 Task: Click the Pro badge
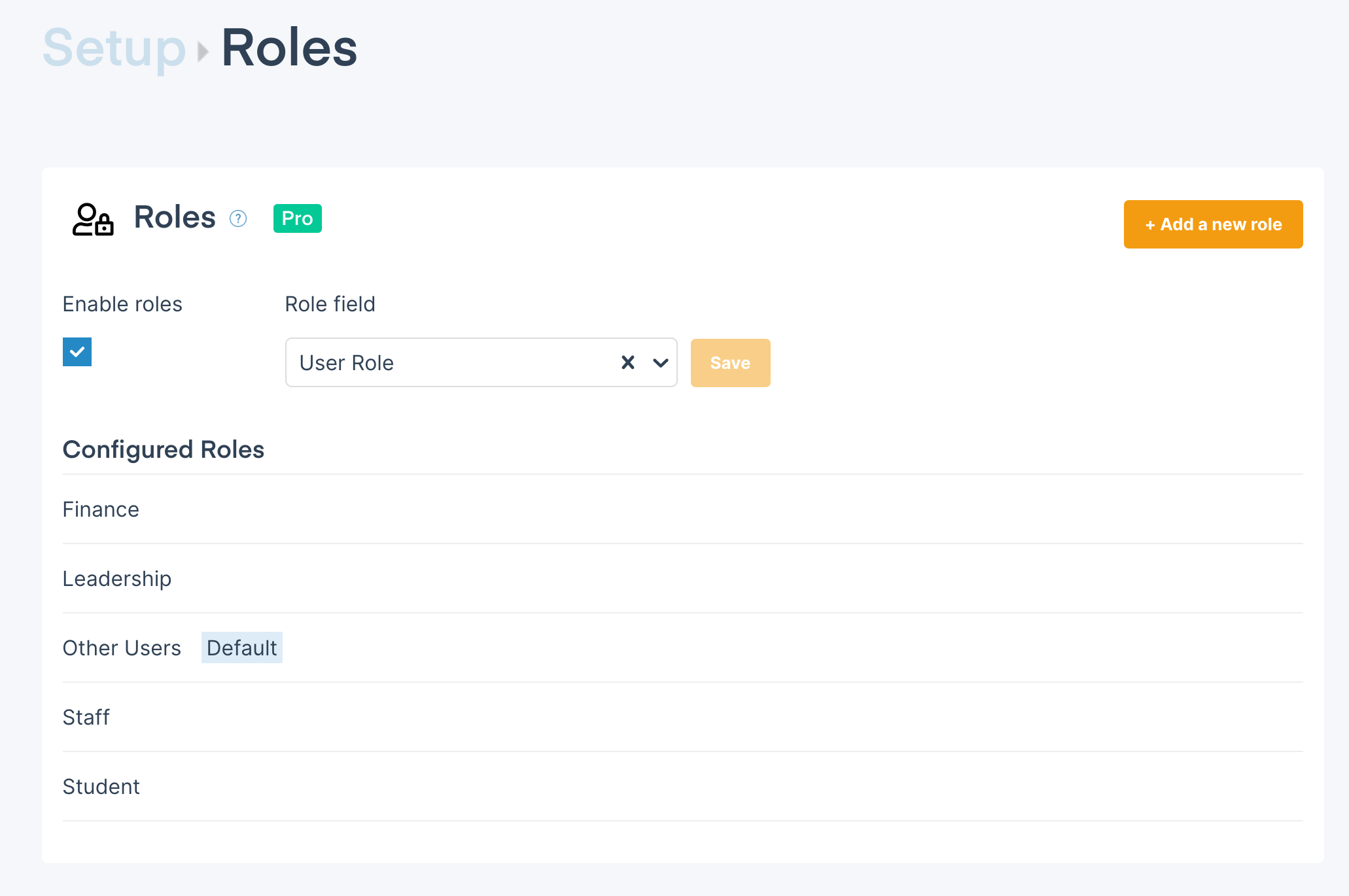[x=298, y=218]
